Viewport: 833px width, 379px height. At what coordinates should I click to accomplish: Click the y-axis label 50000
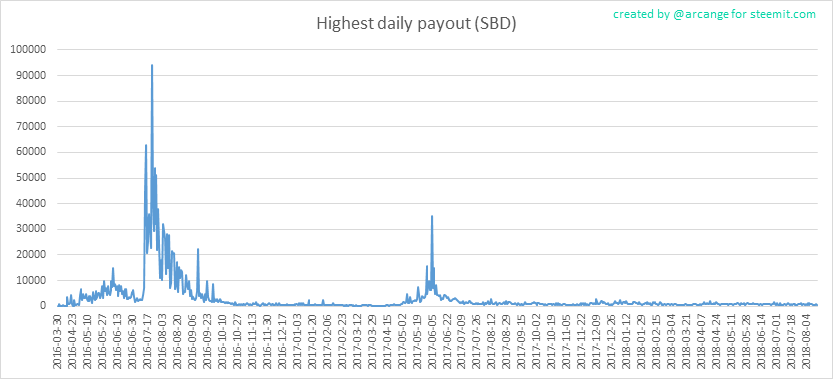pyautogui.click(x=32, y=178)
